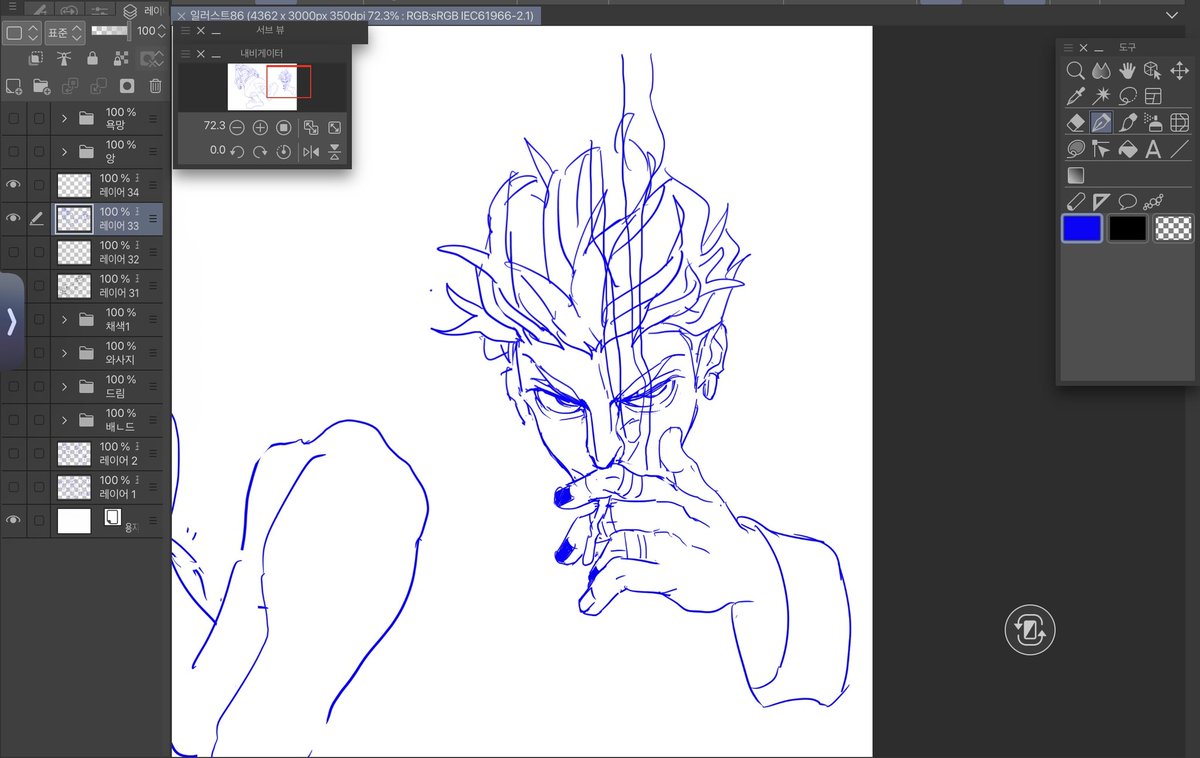The height and width of the screenshot is (758, 1200).
Task: Open the 서브 뷰 panel menu
Action: [186, 30]
